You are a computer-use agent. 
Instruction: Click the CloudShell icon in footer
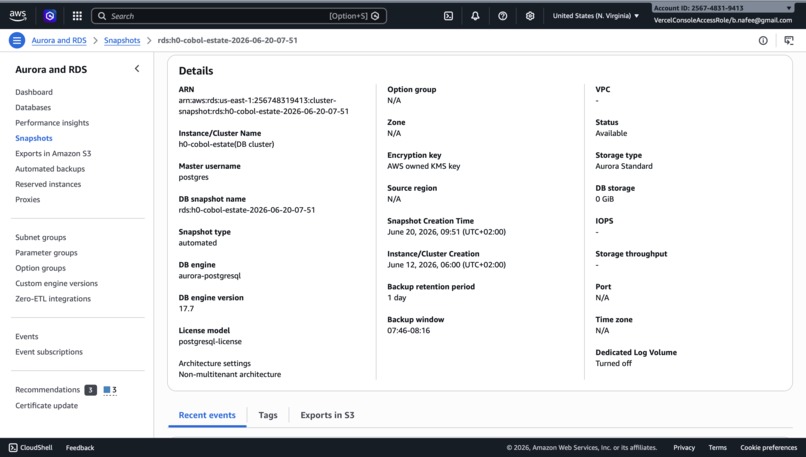click(x=13, y=448)
